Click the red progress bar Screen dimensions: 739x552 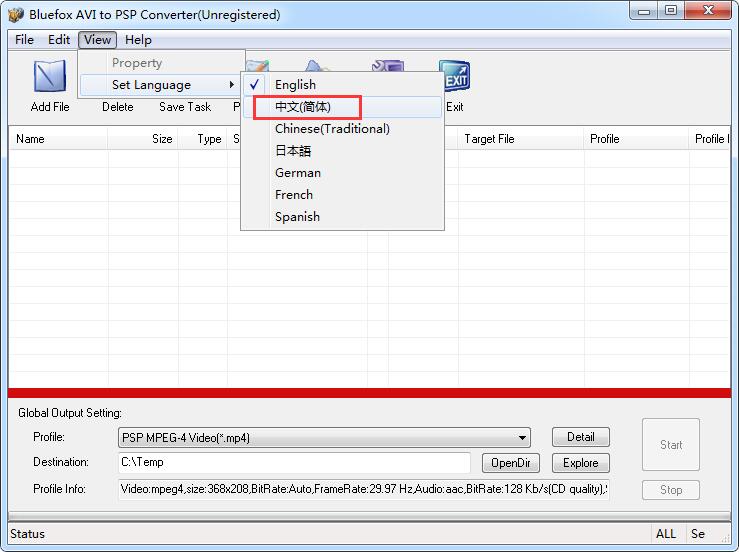370,393
